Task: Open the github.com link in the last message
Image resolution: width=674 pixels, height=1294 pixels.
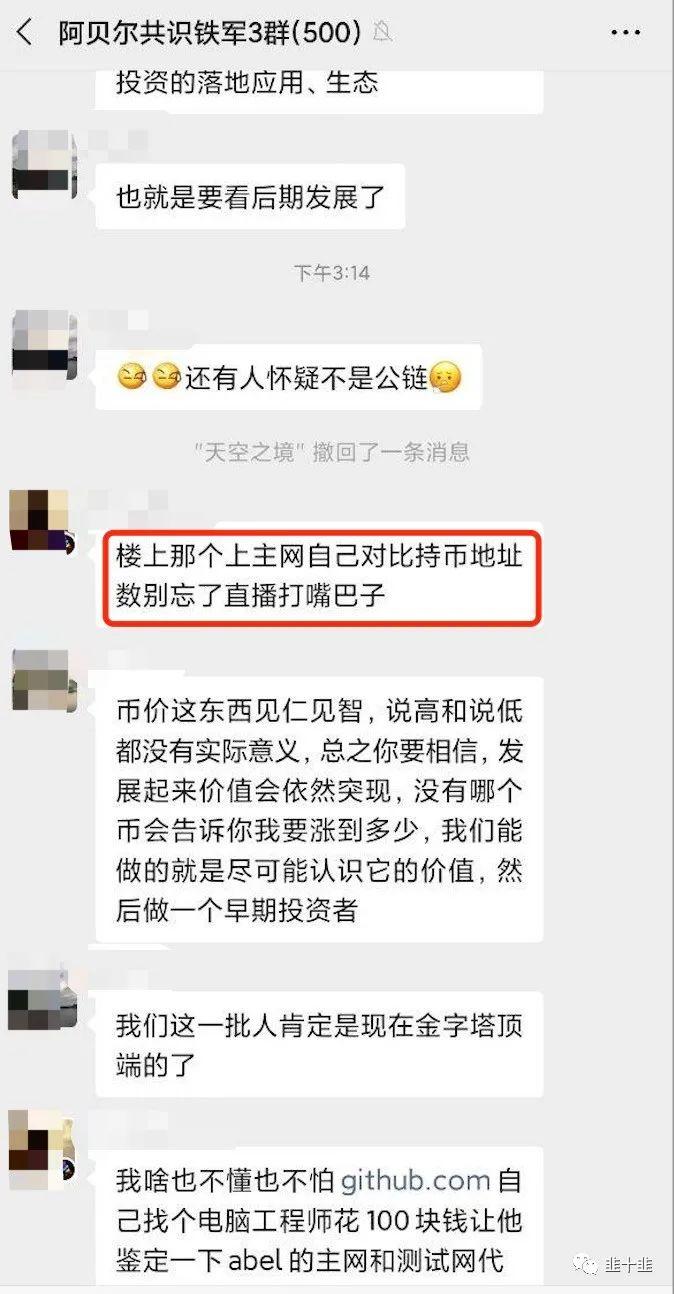Action: click(415, 1181)
